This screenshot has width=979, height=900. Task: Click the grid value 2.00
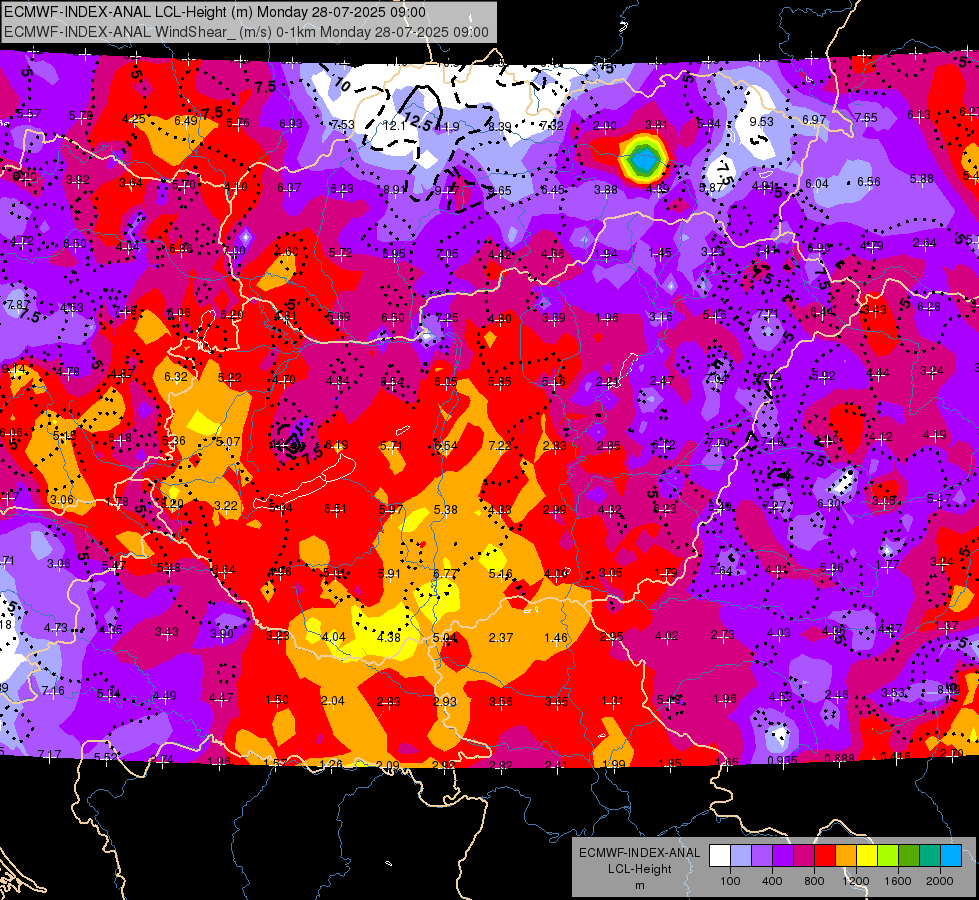(604, 126)
